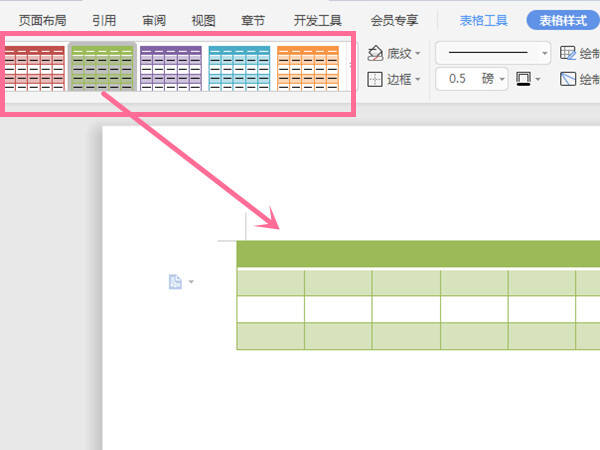
Task: Select the 表格样式 tab
Action: tap(562, 20)
